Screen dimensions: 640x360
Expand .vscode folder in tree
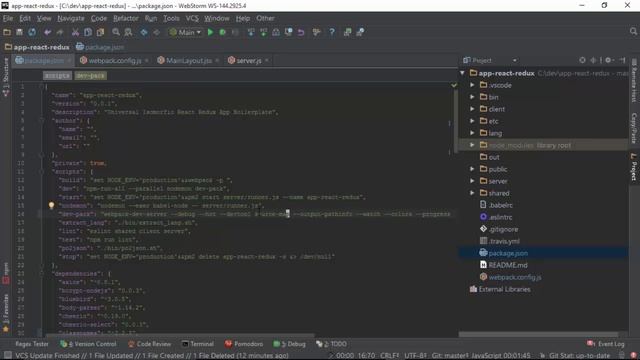point(472,85)
